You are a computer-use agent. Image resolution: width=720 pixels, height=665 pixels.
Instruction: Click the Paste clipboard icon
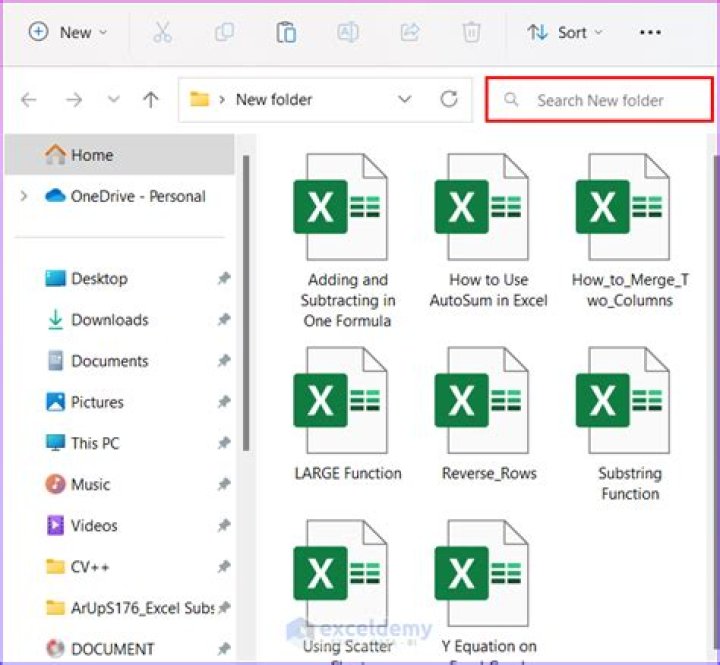[286, 33]
